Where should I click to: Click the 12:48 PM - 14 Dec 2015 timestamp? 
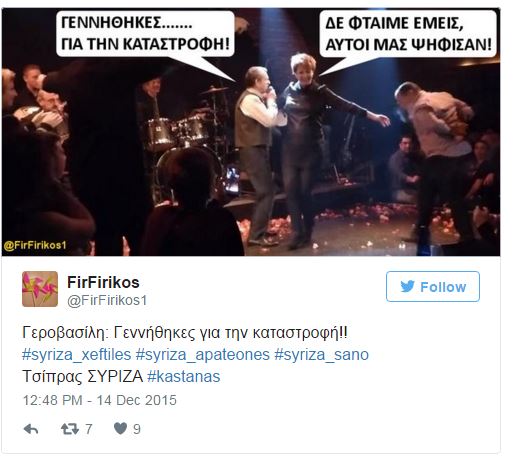[x=99, y=400]
